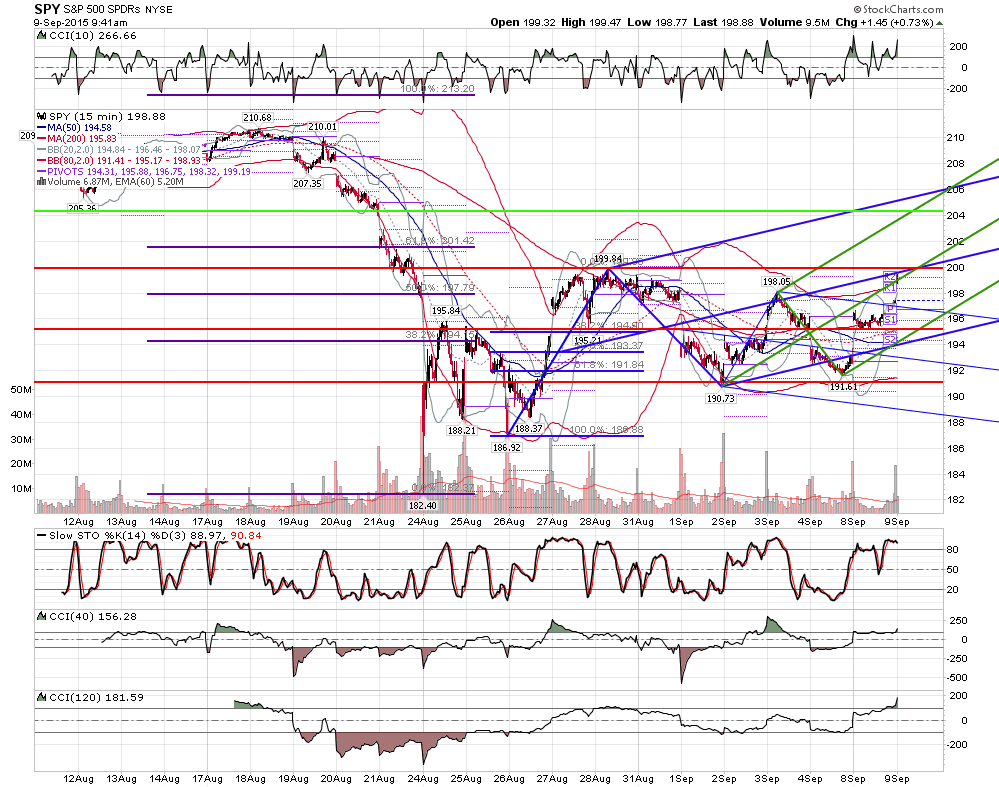The width and height of the screenshot is (999, 787).
Task: Click the bold SPY ticker symbol in the title
Action: point(47,9)
